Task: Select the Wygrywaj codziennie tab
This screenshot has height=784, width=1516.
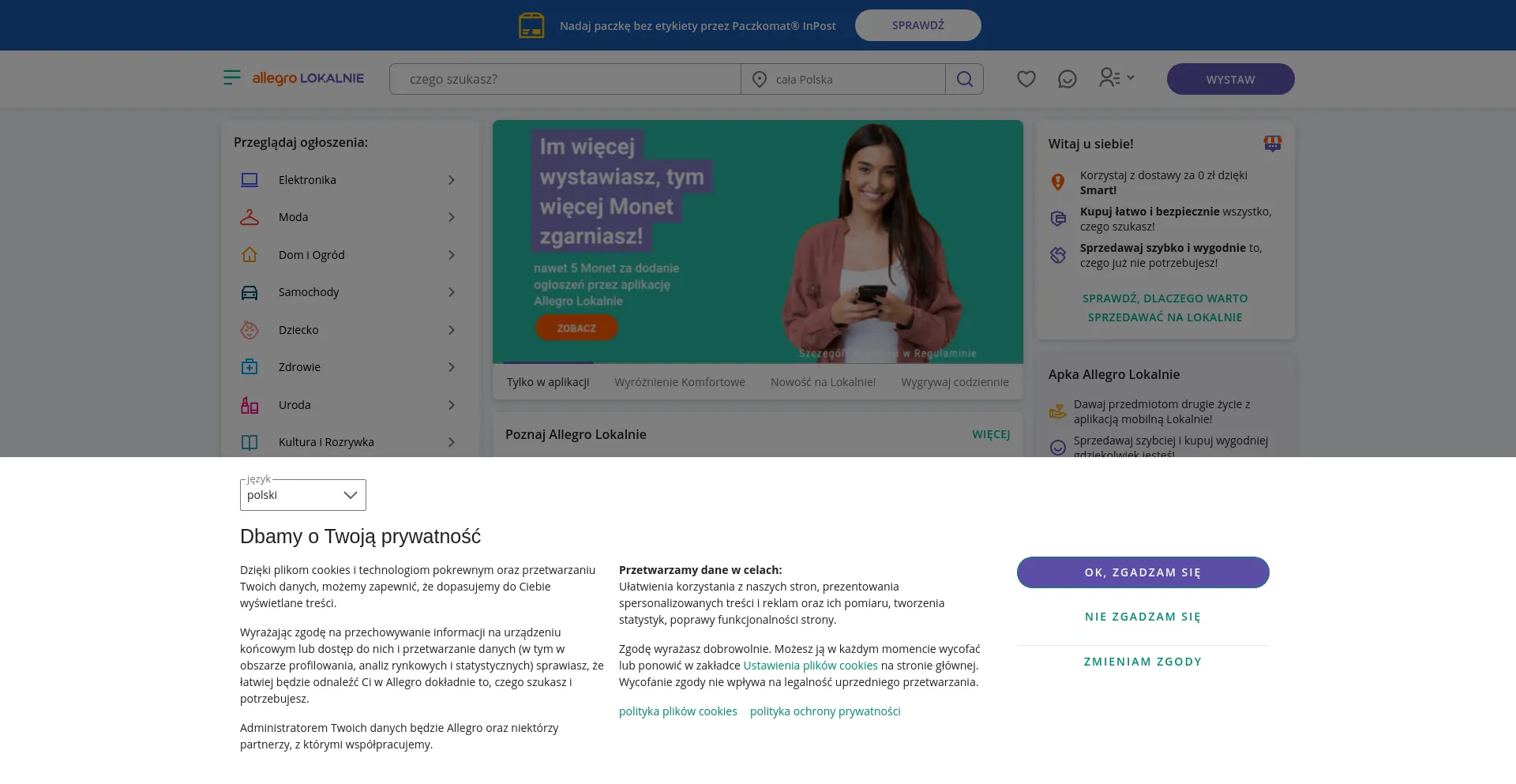Action: (955, 382)
